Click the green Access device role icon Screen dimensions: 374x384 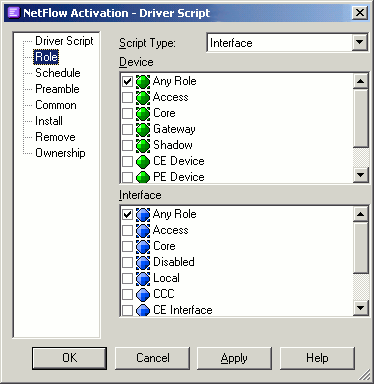tap(143, 97)
